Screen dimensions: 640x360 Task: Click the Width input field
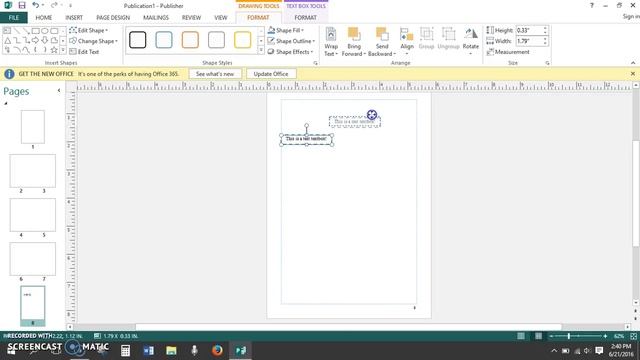coord(529,41)
